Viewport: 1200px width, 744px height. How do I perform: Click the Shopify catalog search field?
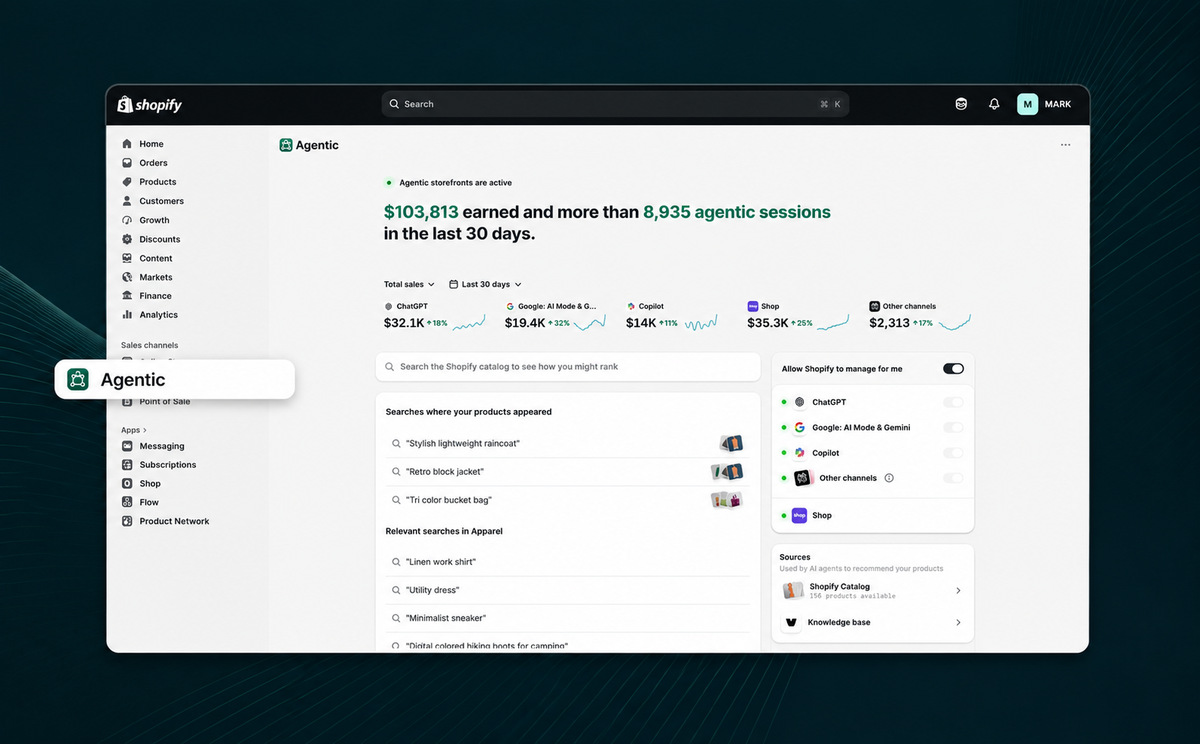pos(568,367)
